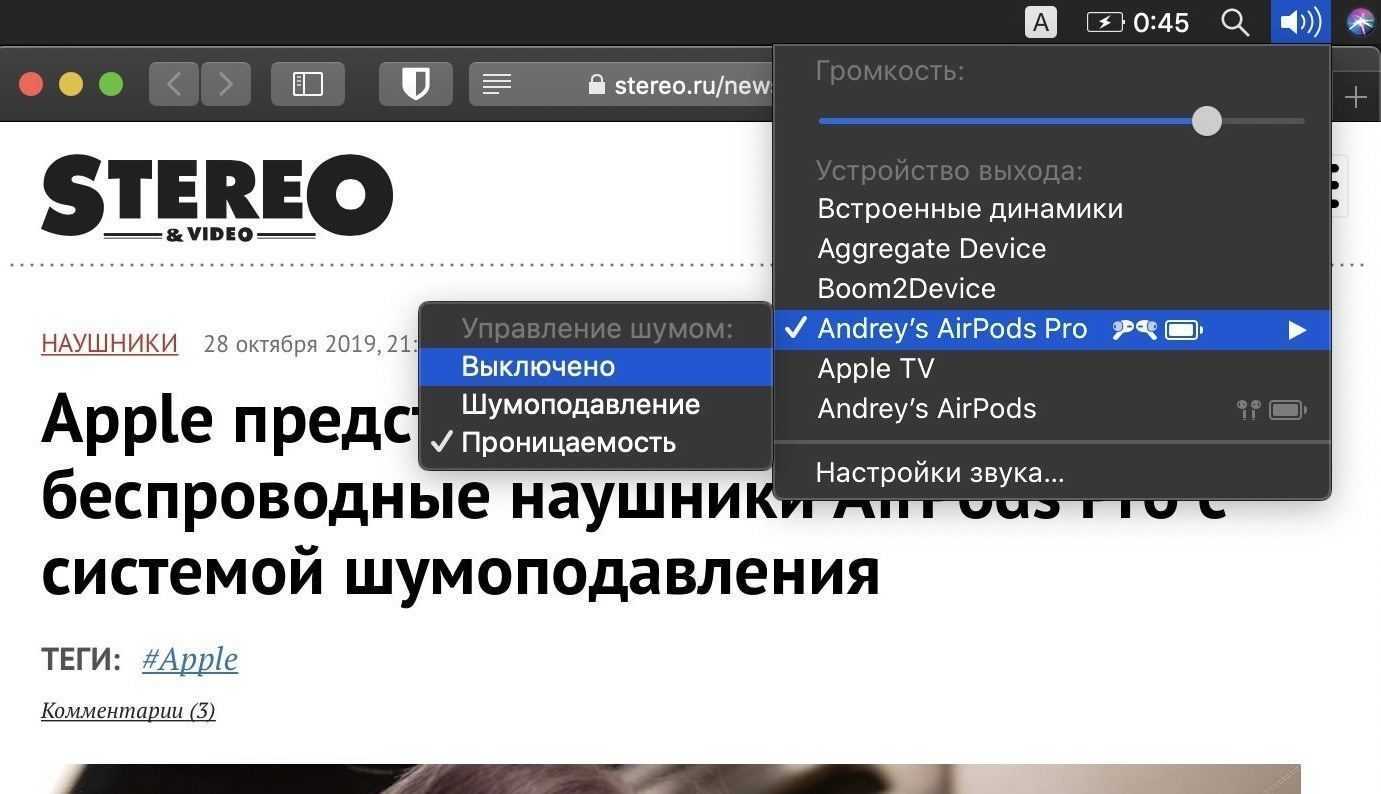The height and width of the screenshot is (794, 1381).
Task: Open a new tab with plus button
Action: [x=1355, y=97]
